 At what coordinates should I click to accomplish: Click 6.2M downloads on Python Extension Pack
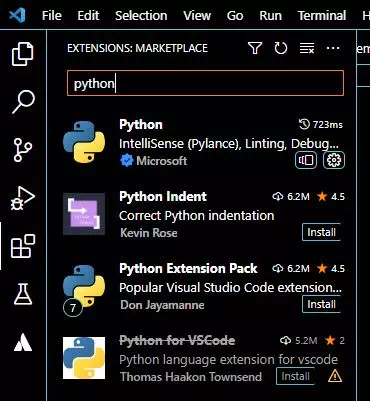pyautogui.click(x=291, y=269)
